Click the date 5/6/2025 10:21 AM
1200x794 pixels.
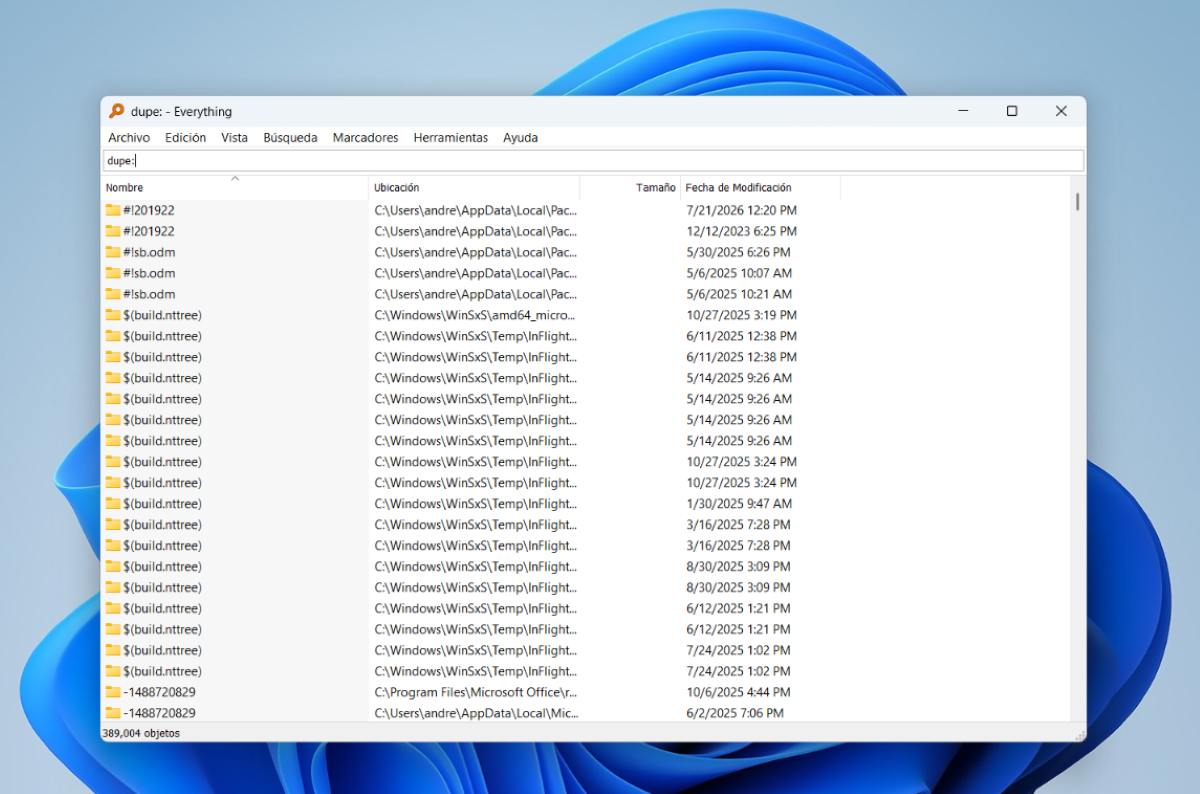pyautogui.click(x=739, y=294)
